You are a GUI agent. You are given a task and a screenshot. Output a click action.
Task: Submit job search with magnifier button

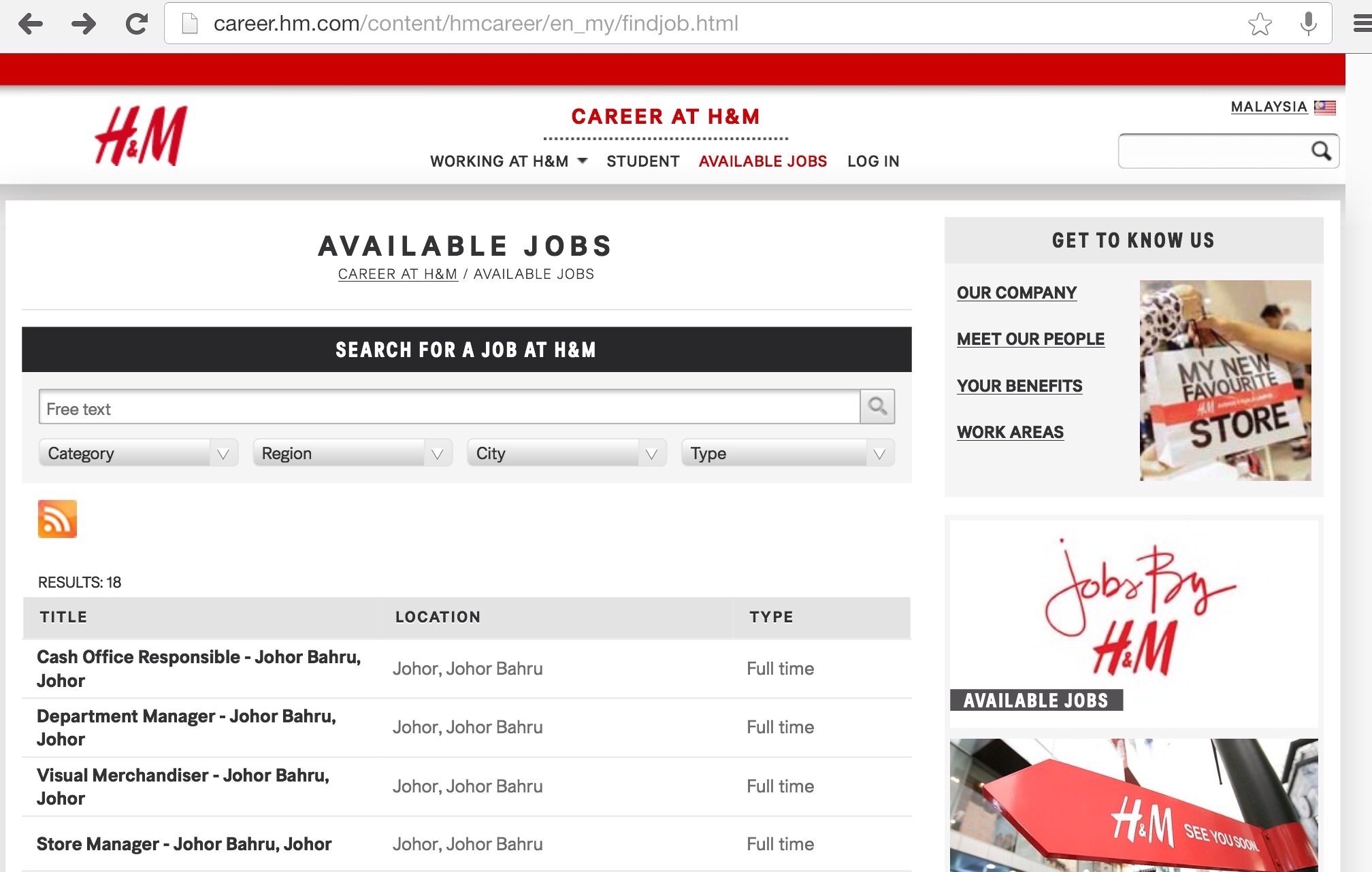[x=877, y=407]
